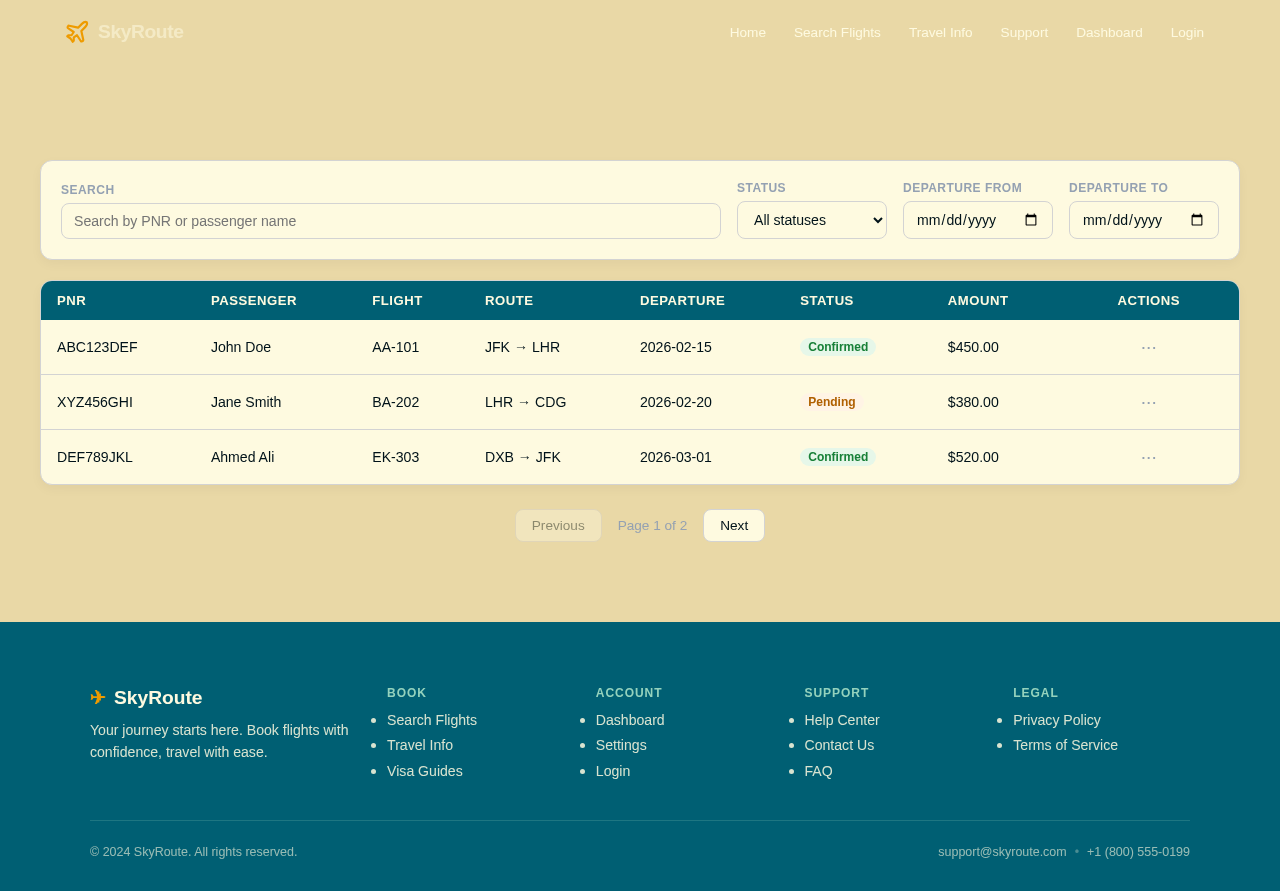The width and height of the screenshot is (1280, 891).
Task: Open Help Center footer link
Action: coord(842,720)
